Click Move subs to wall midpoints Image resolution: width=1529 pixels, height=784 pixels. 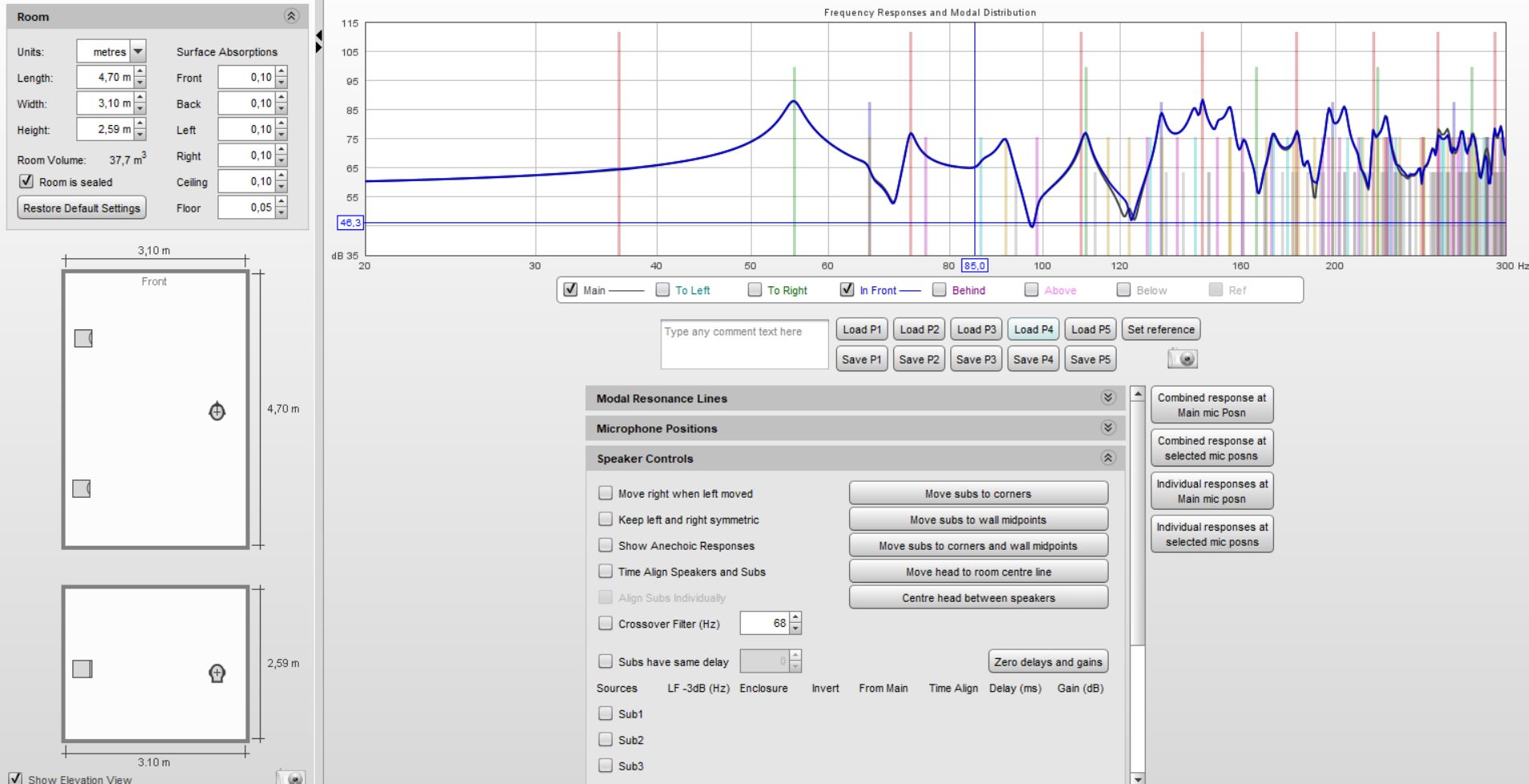point(978,519)
